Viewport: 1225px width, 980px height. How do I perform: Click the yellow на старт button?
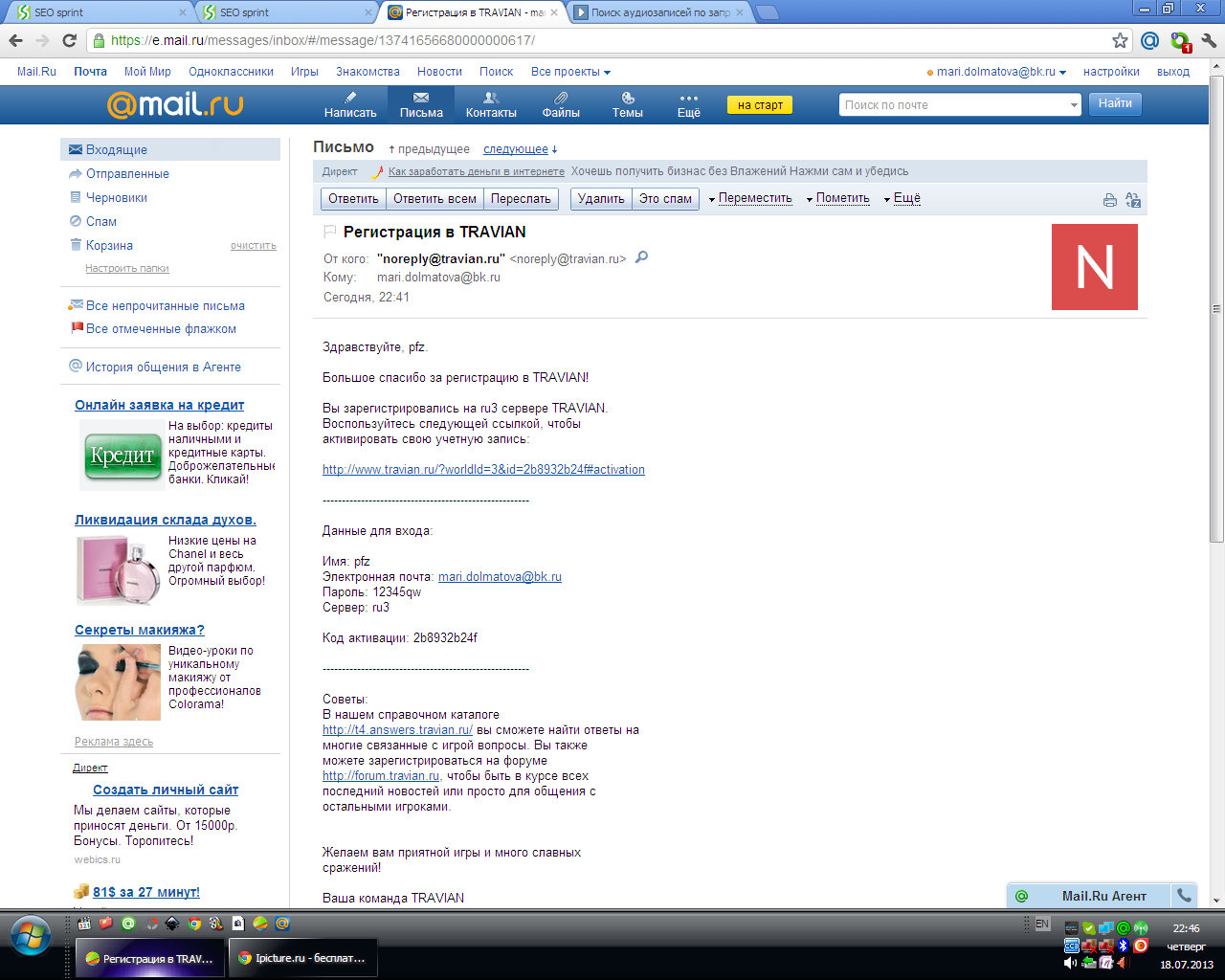click(x=760, y=105)
